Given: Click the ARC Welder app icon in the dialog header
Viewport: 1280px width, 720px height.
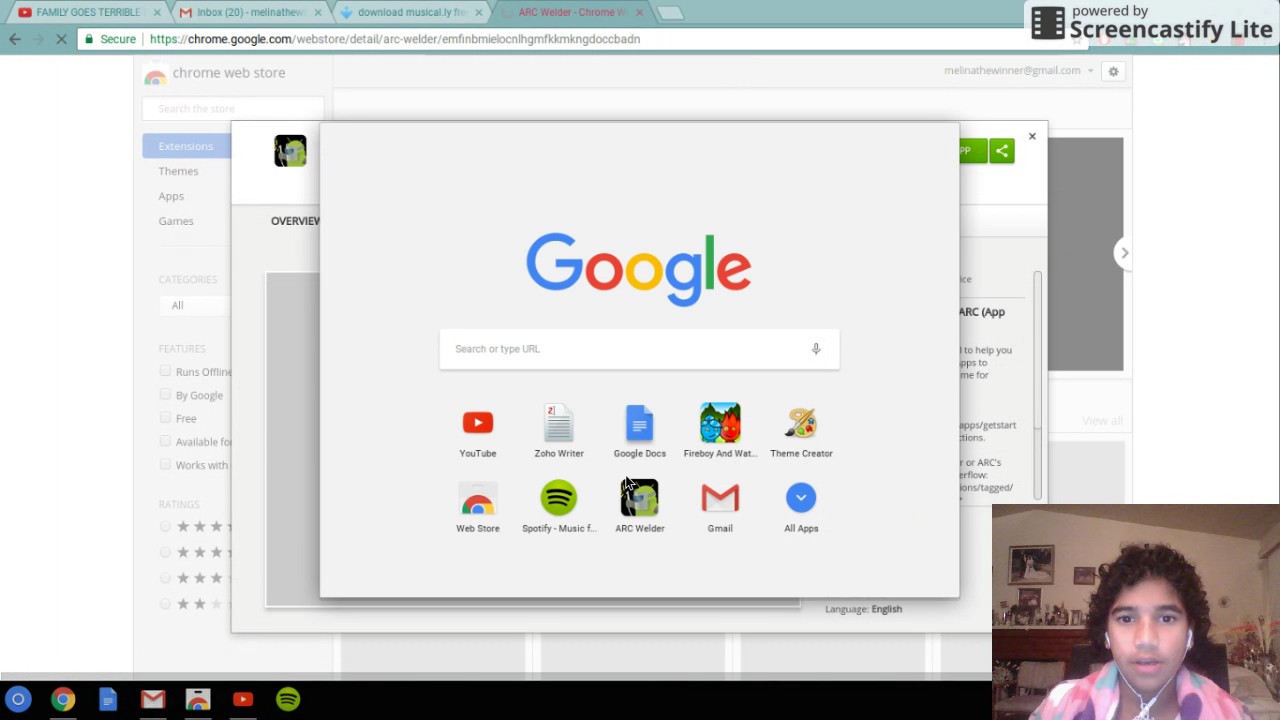Looking at the screenshot, I should (290, 151).
